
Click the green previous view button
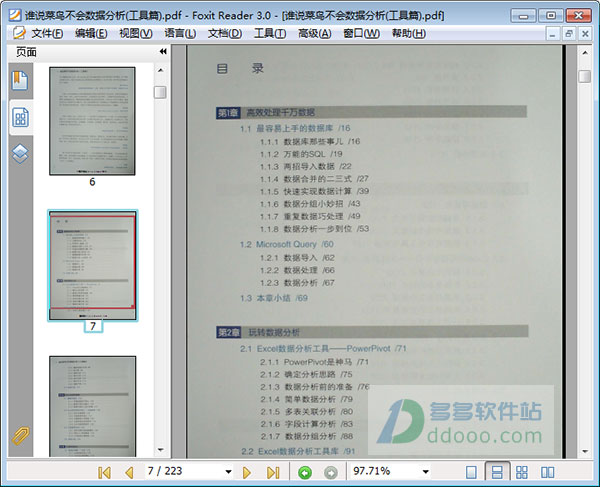(305, 473)
